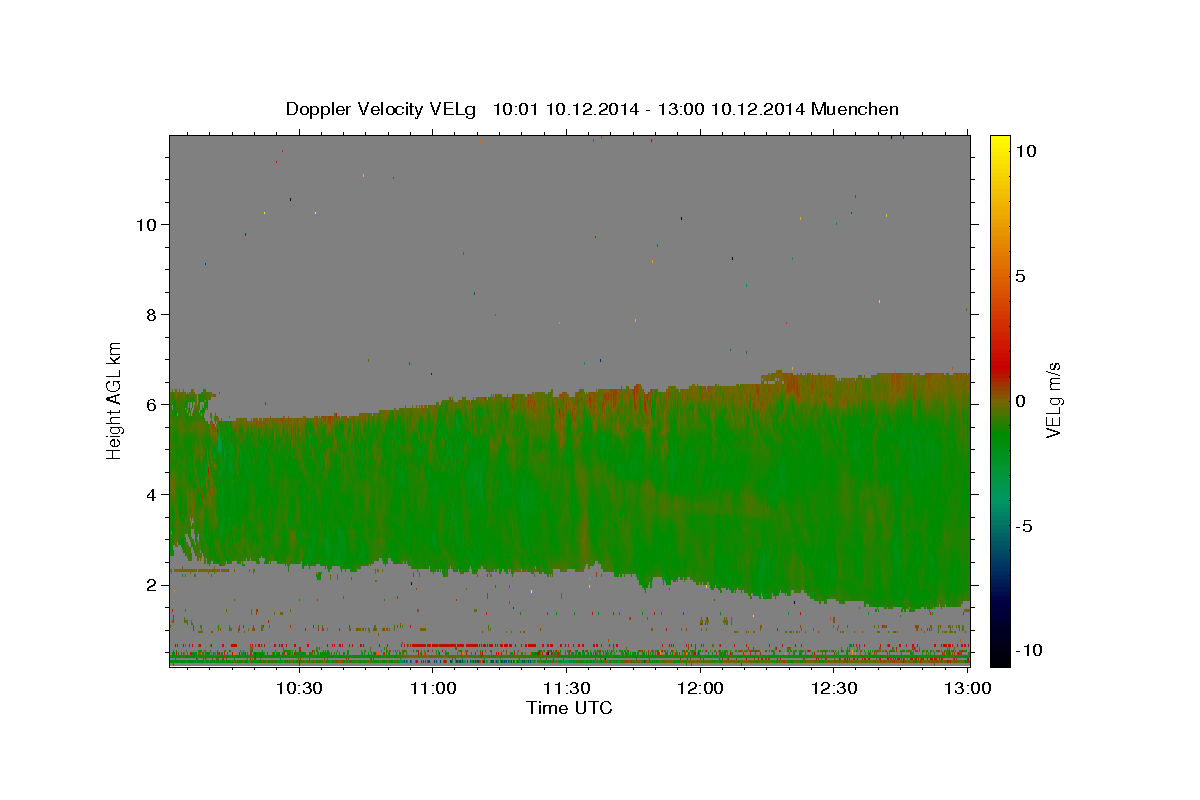
Task: Click the '11:00' time axis label
Action: click(x=433, y=688)
